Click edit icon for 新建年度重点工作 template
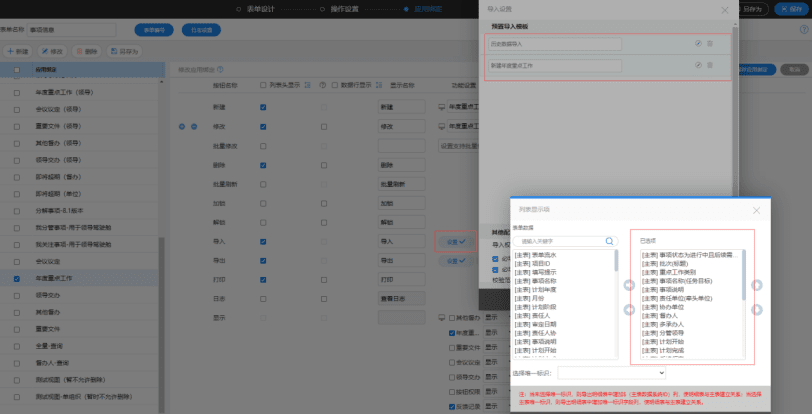The height and width of the screenshot is (415, 812). (x=698, y=65)
